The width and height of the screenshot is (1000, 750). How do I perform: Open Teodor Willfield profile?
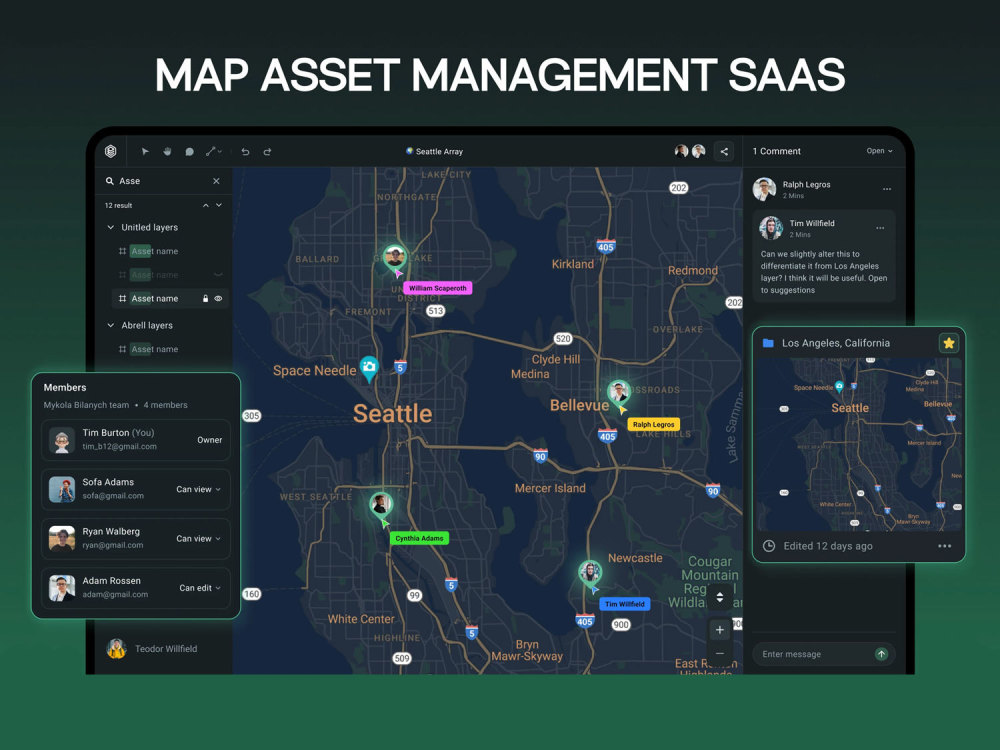[x=152, y=649]
